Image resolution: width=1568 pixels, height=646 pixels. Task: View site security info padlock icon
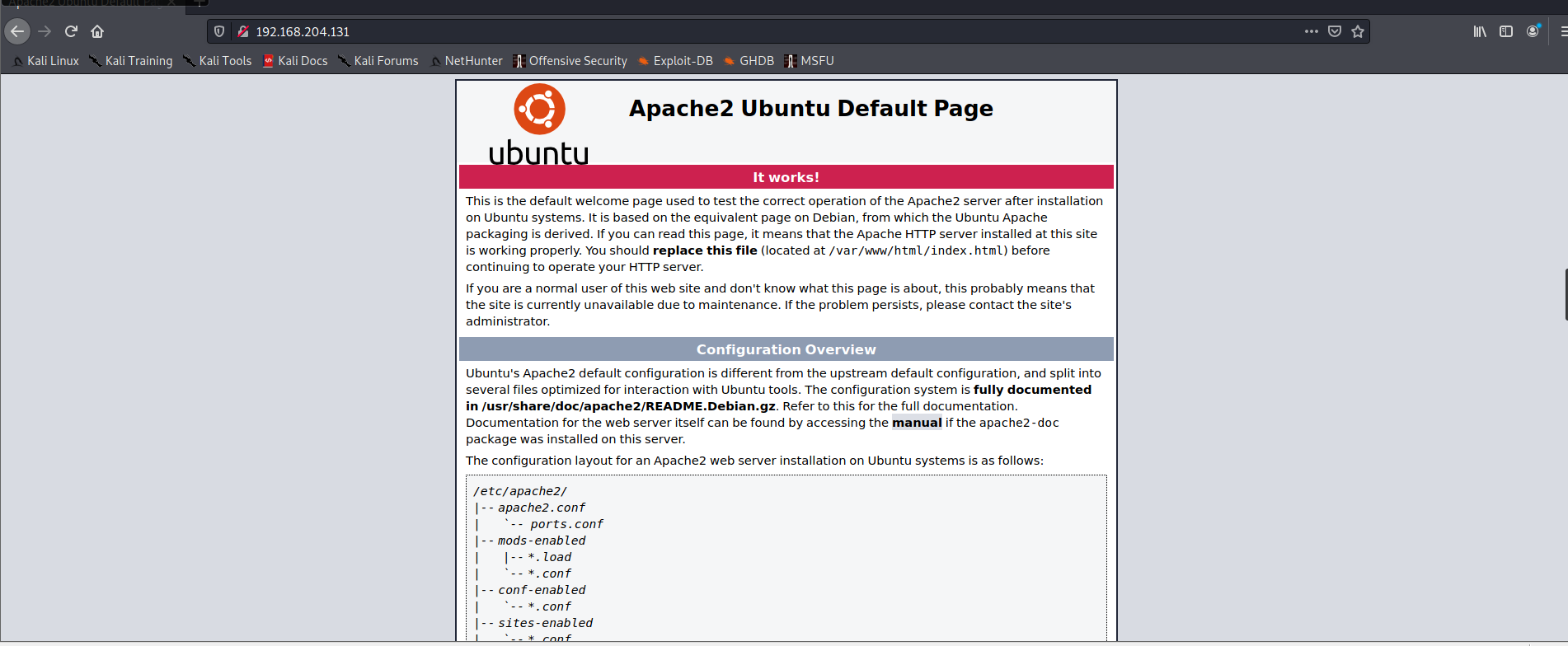[243, 31]
